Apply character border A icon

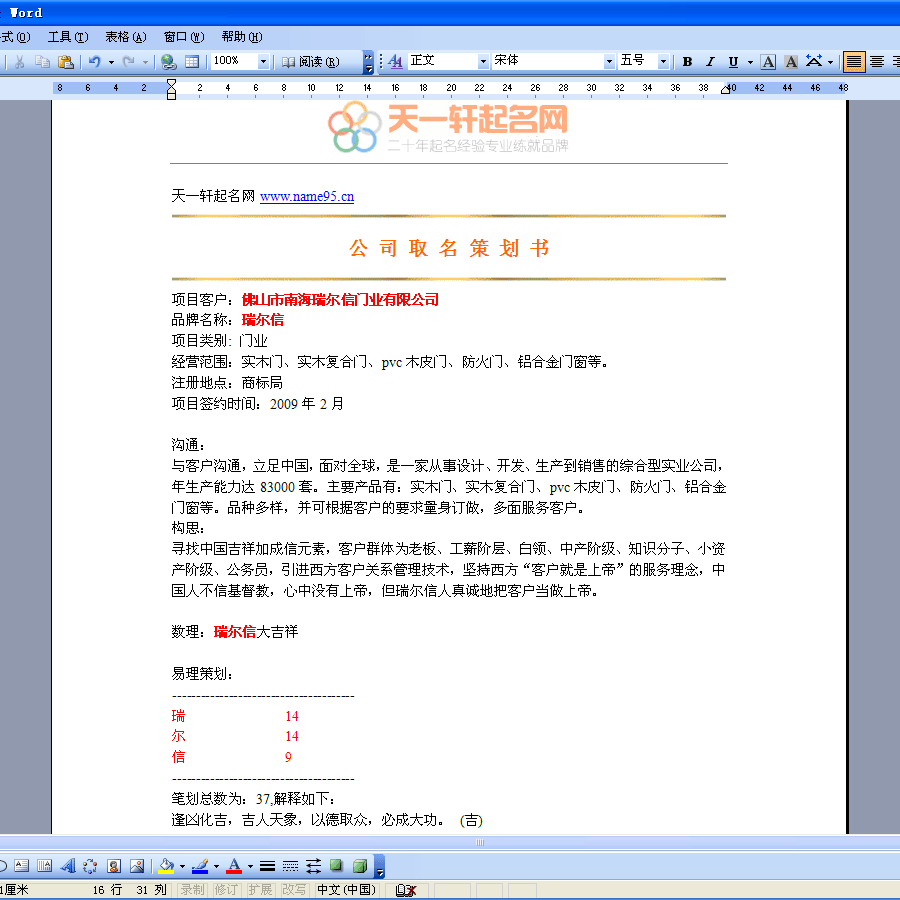click(x=768, y=61)
